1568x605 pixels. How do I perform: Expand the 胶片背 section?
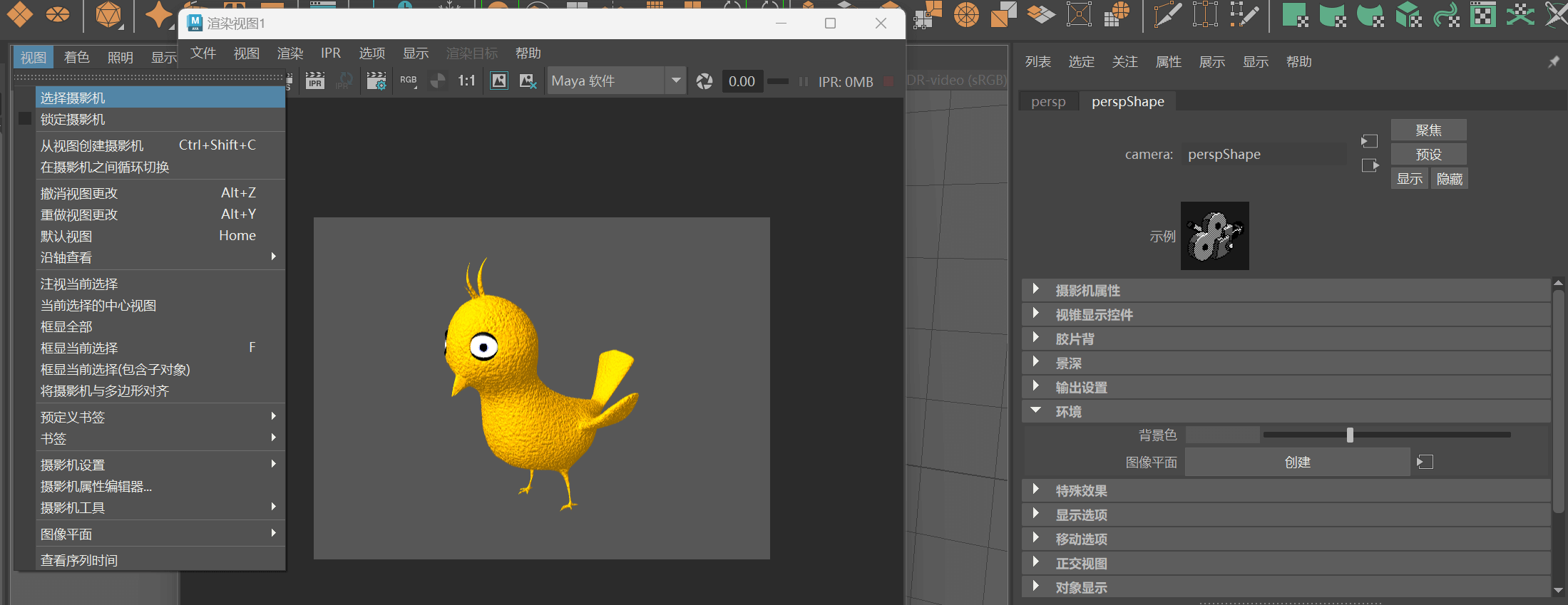pyautogui.click(x=1286, y=338)
